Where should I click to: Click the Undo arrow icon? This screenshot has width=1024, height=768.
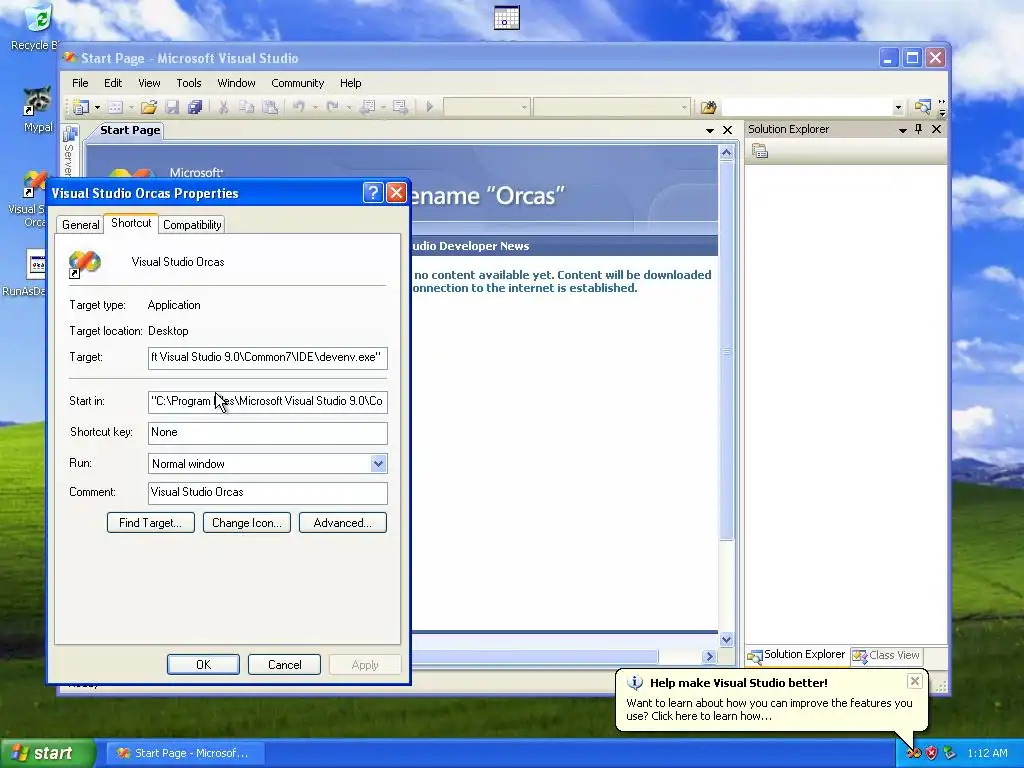298,107
